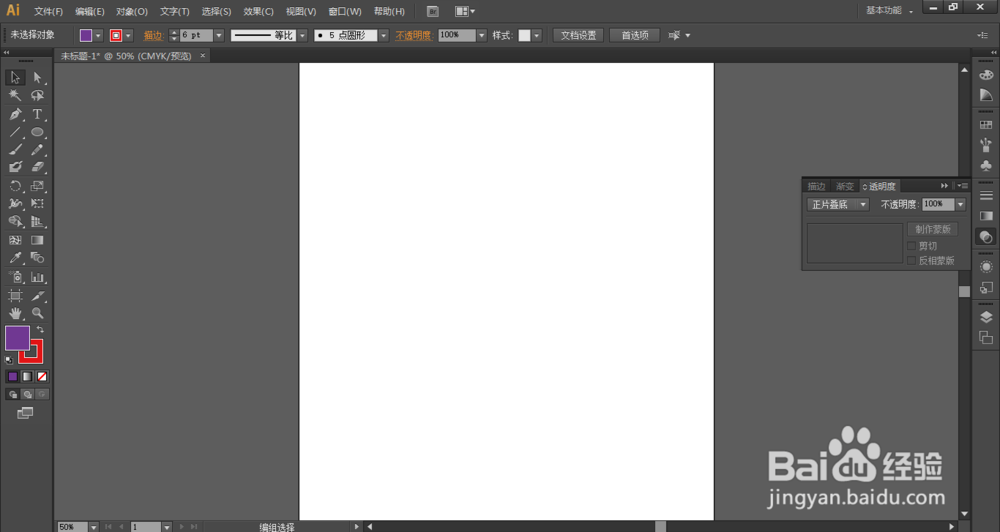The image size is (1000, 532).
Task: Select the Zoom magnifier tool
Action: pos(37,313)
